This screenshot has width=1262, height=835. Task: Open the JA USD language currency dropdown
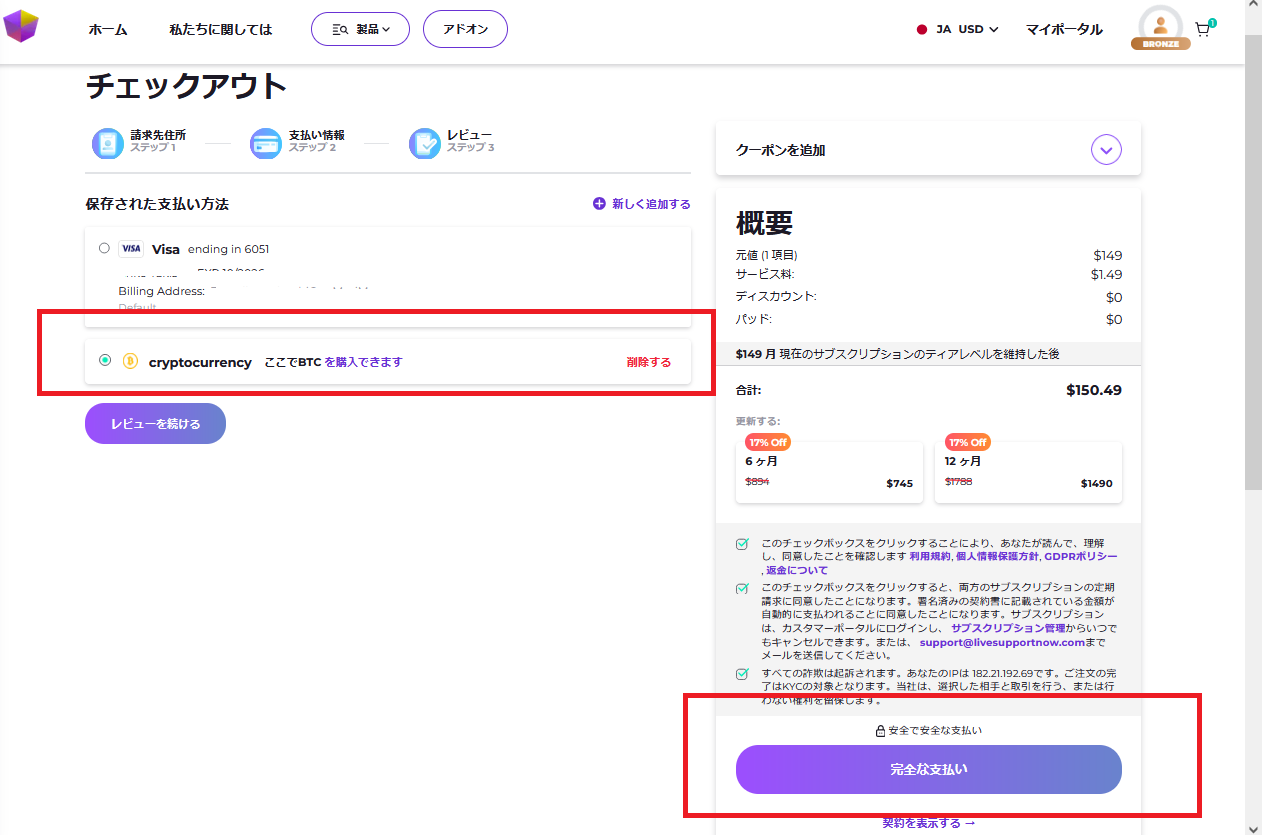(958, 29)
